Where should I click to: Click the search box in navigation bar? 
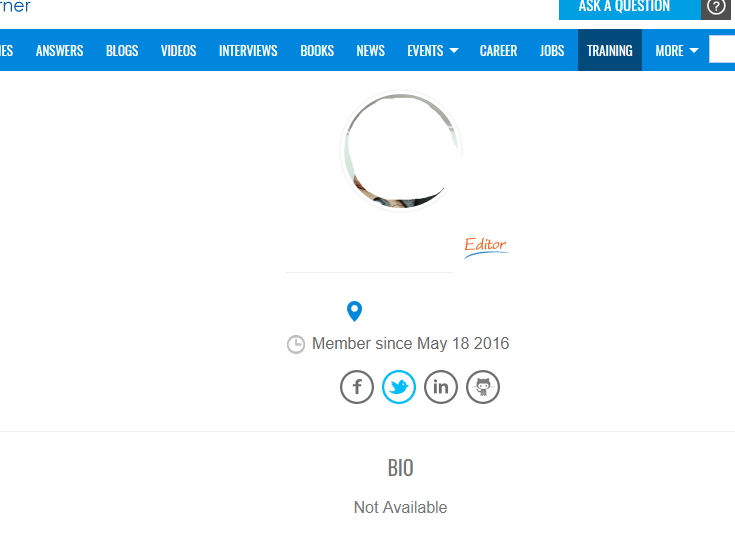pyautogui.click(x=722, y=49)
